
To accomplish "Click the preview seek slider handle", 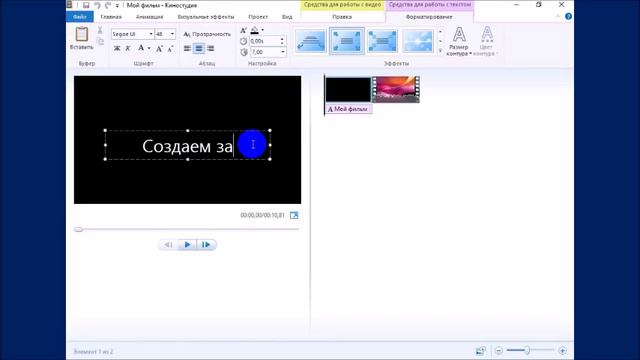I will [78, 229].
